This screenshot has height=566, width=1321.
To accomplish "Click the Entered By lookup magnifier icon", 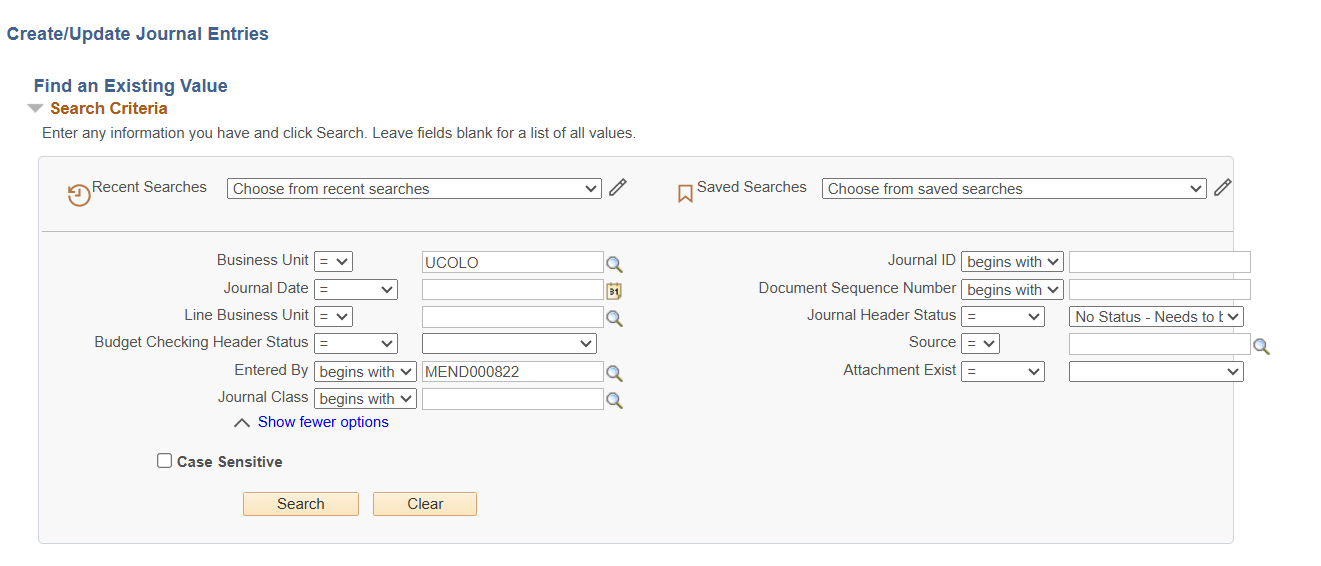I will 614,373.
